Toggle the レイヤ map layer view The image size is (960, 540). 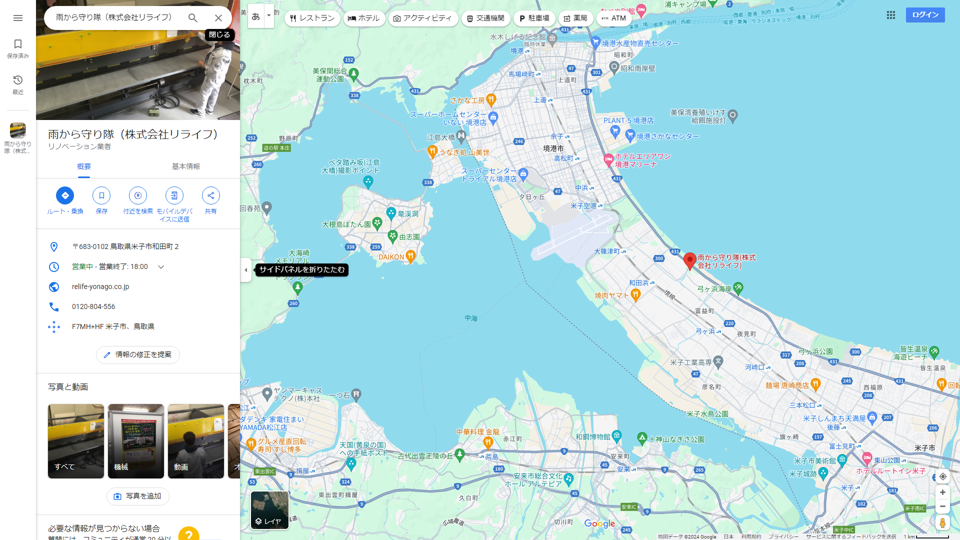(269, 509)
